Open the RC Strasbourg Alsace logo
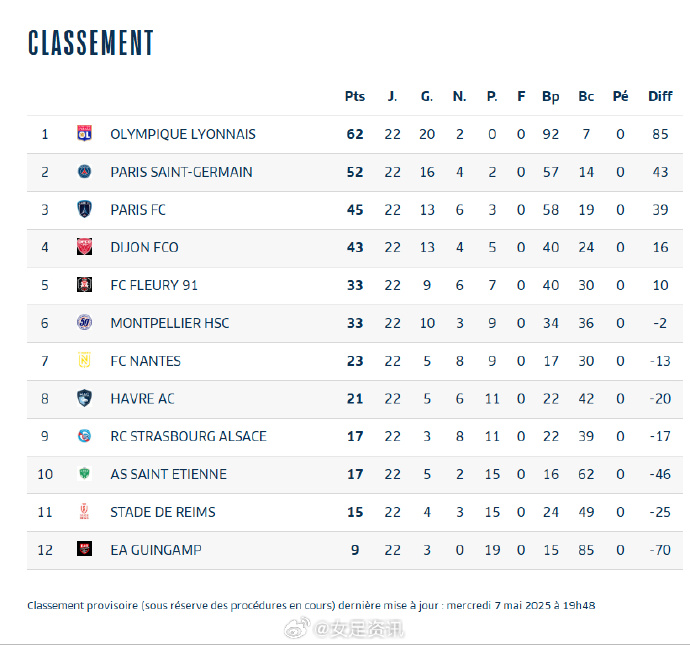Image resolution: width=690 pixels, height=645 pixels. point(84,436)
